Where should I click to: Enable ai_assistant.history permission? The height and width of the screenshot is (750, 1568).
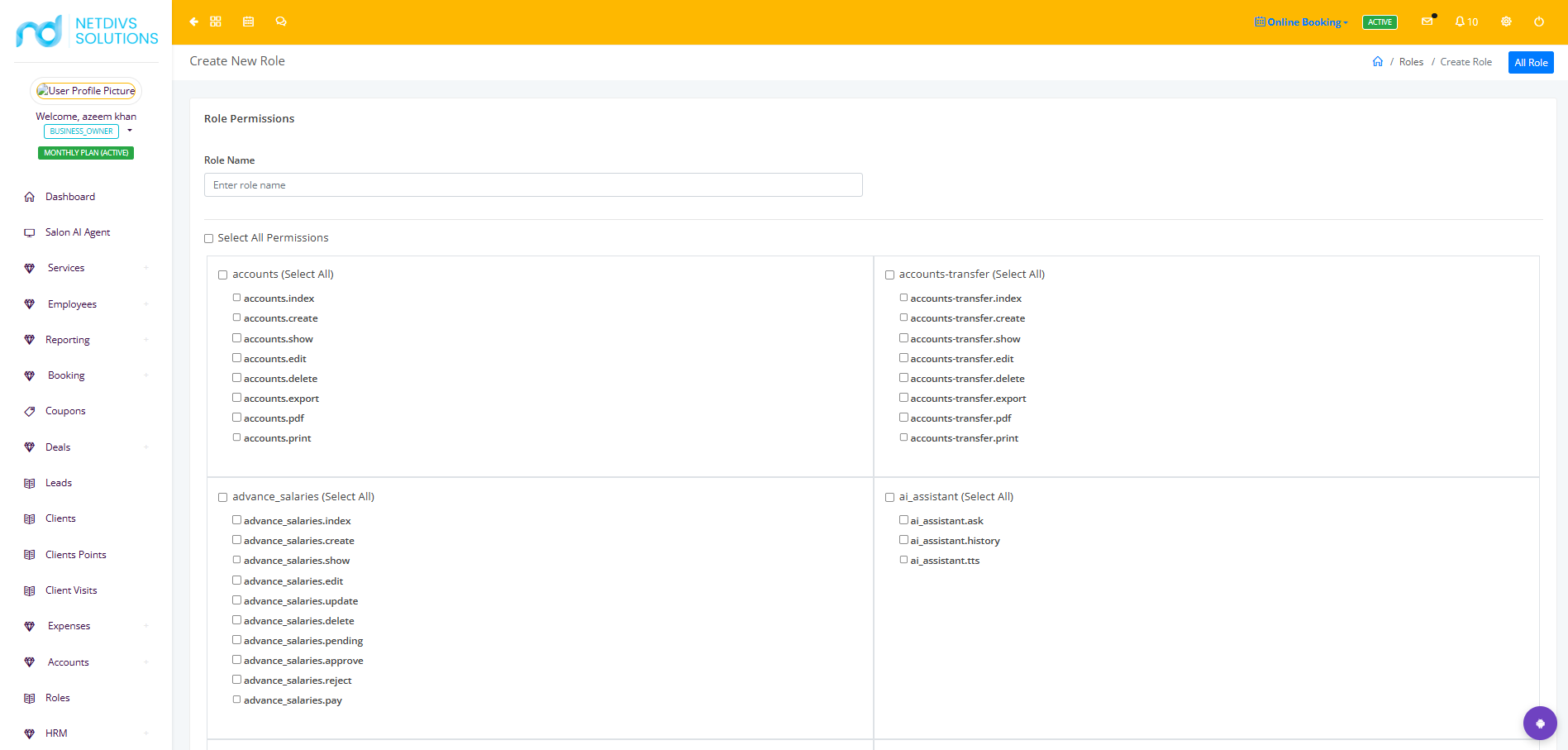(x=904, y=540)
